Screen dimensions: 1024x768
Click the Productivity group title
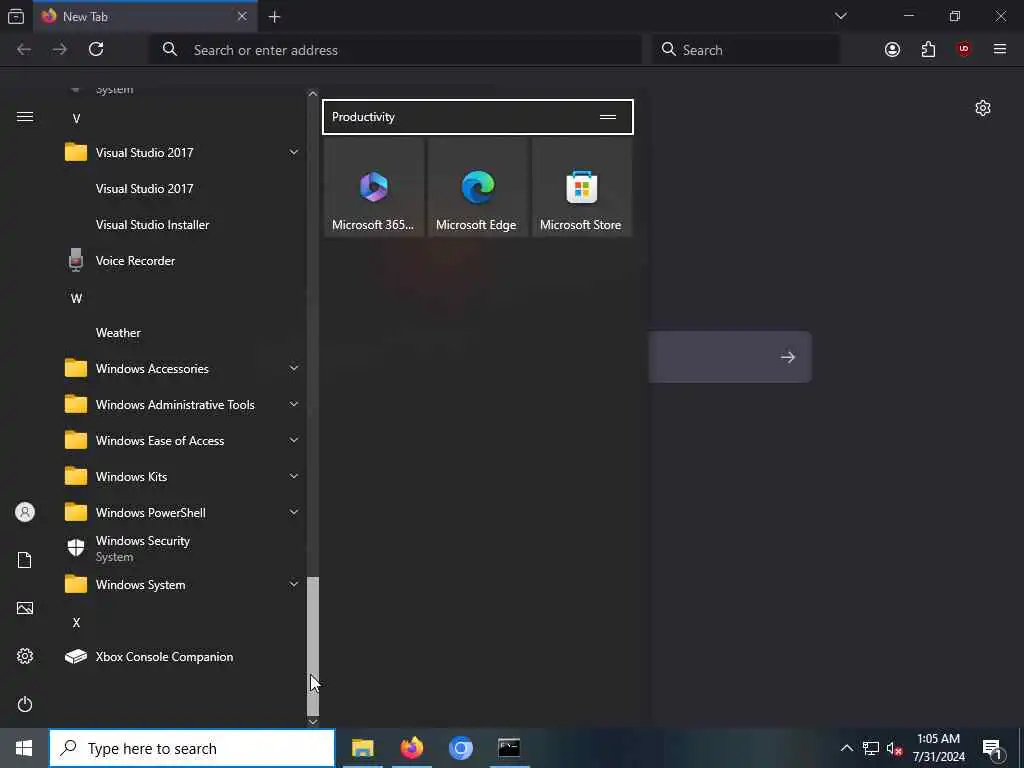(363, 117)
